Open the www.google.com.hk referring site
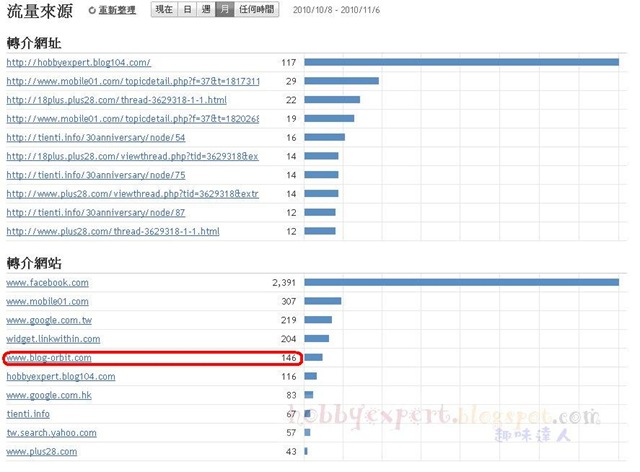 pos(49,395)
